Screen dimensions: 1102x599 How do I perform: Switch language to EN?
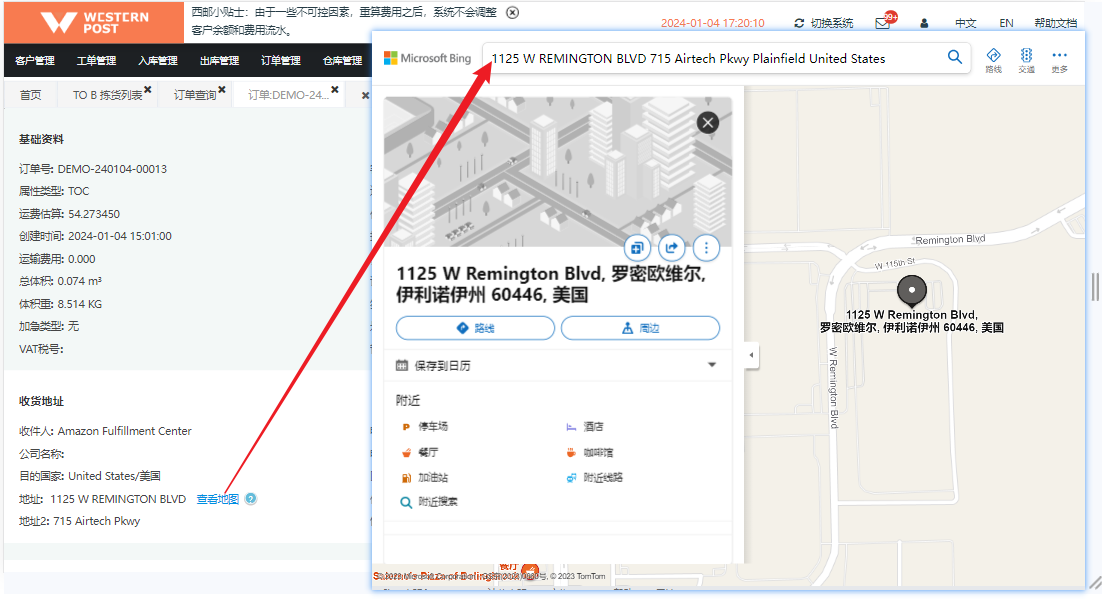(1006, 23)
